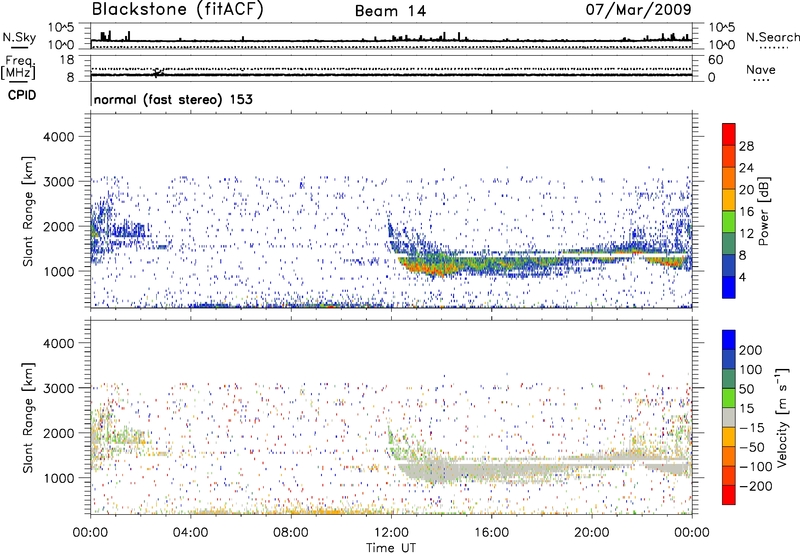The height and width of the screenshot is (554, 800).
Task: Click "Slant Range [km]" label of velocity panel
Action: click(28, 417)
